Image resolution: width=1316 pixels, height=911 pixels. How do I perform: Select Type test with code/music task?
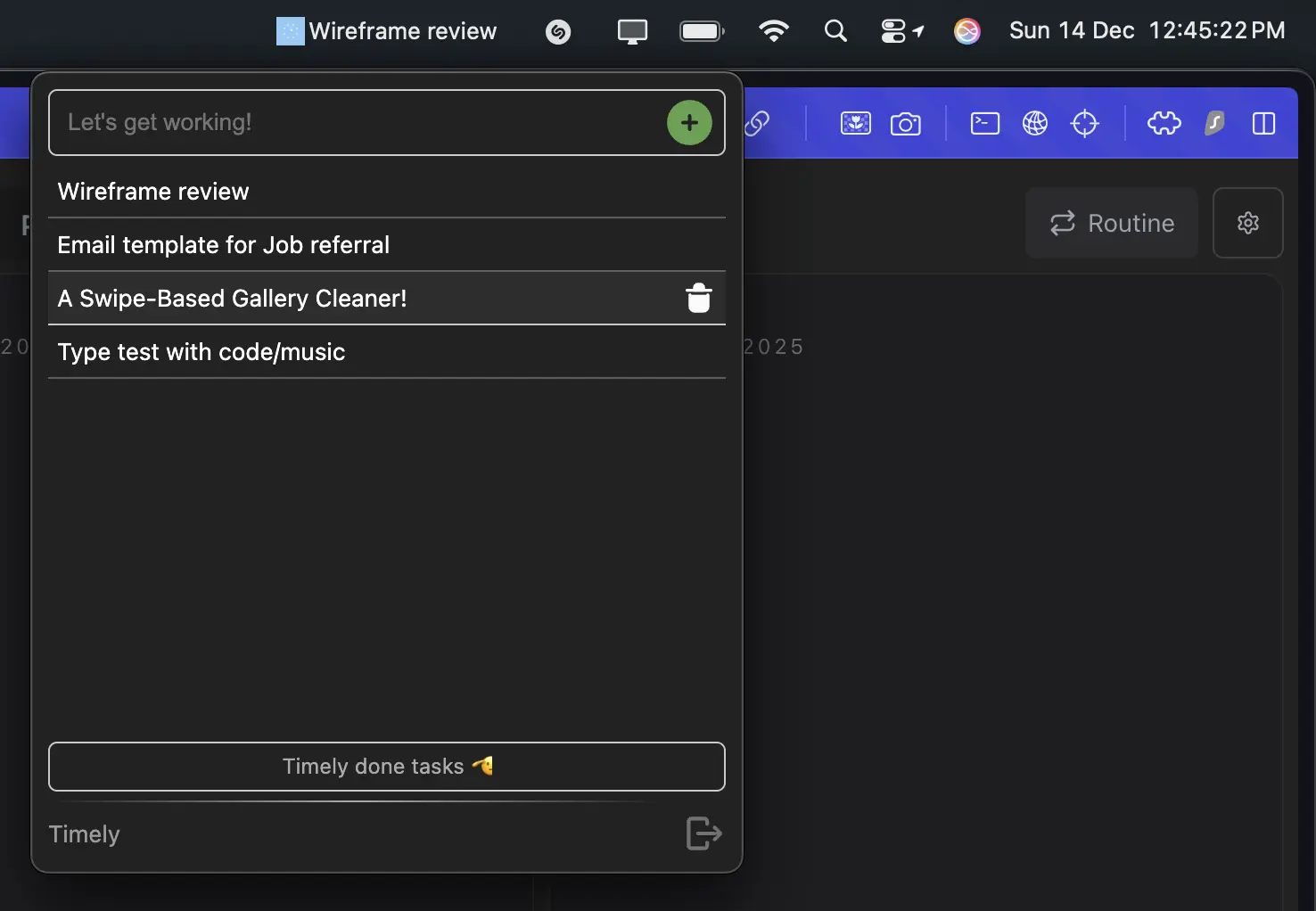[387, 352]
